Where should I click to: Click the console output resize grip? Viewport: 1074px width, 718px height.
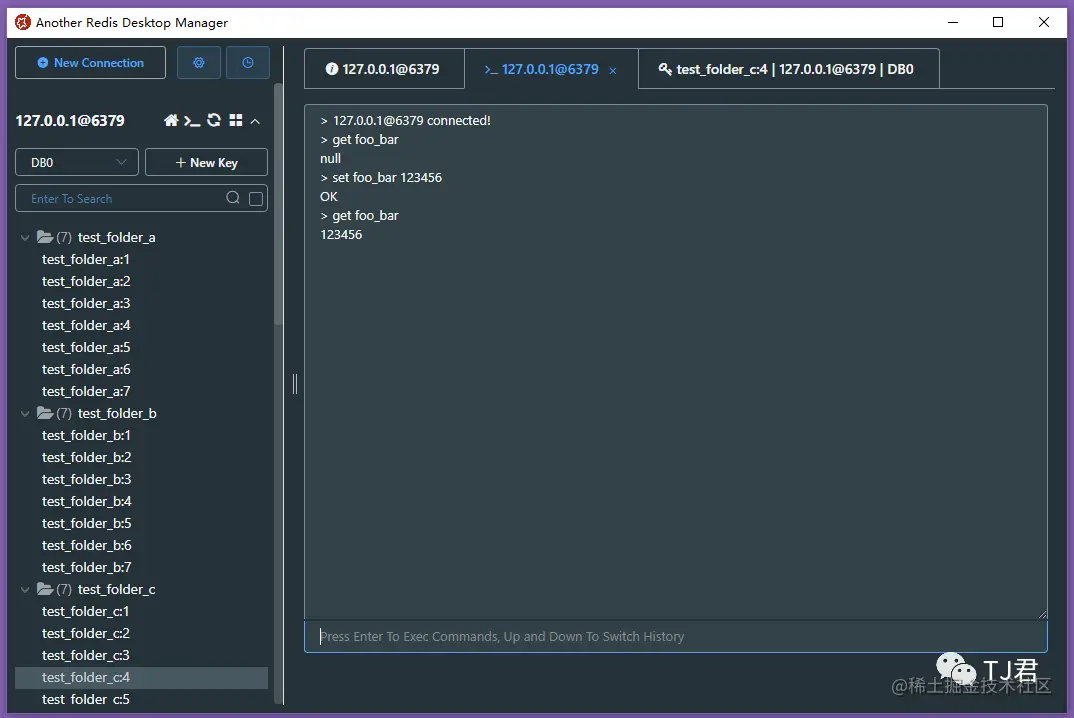click(x=1042, y=615)
